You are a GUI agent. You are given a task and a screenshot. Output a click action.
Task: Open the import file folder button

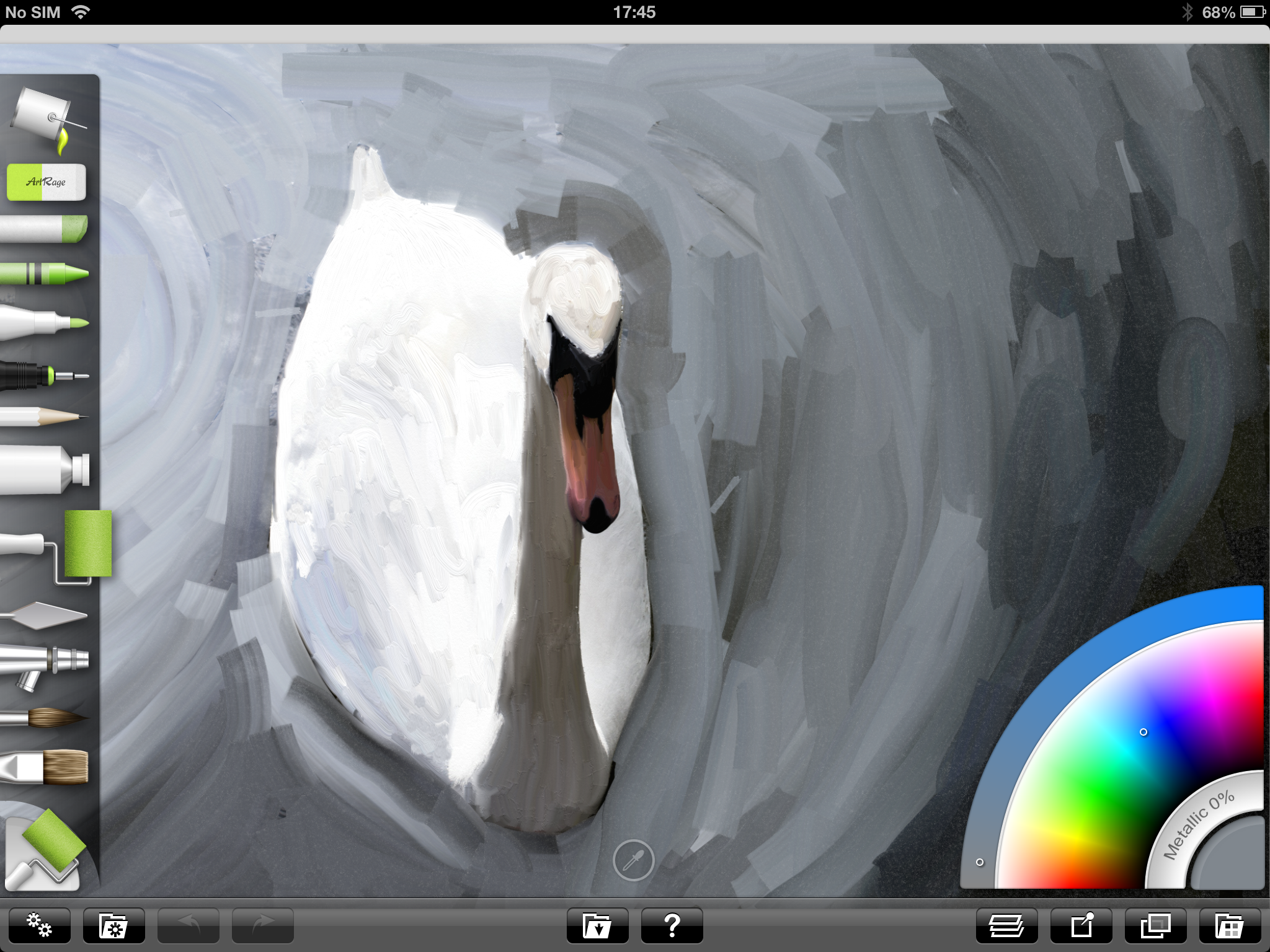(597, 926)
